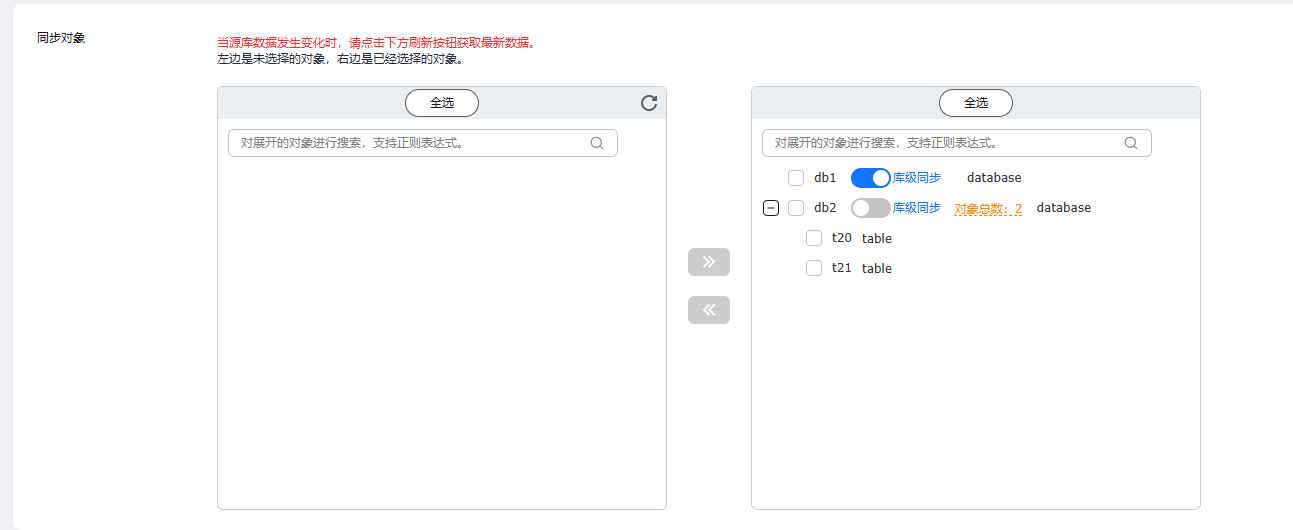Click the 对象总数: 2 link
The image size is (1293, 530).
coord(988,209)
